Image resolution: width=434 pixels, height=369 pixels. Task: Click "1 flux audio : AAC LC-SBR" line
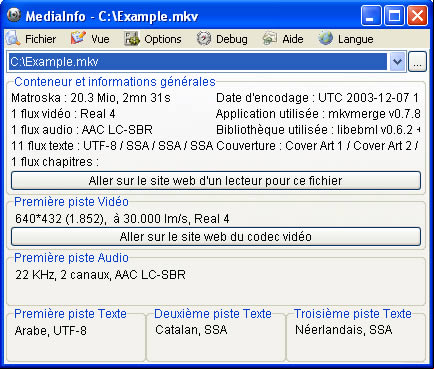point(82,130)
